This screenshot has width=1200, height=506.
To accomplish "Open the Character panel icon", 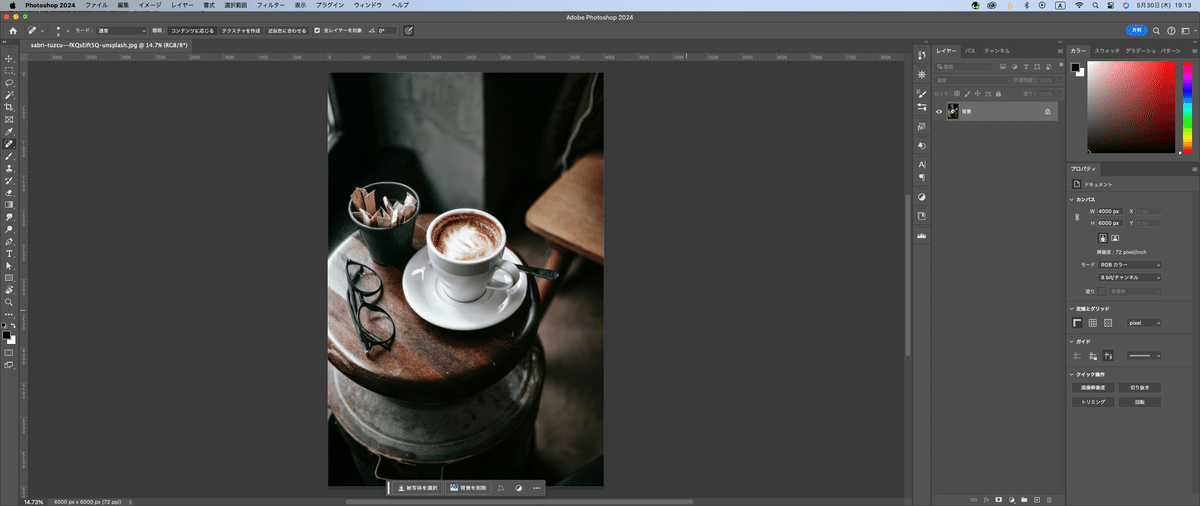I will (922, 163).
